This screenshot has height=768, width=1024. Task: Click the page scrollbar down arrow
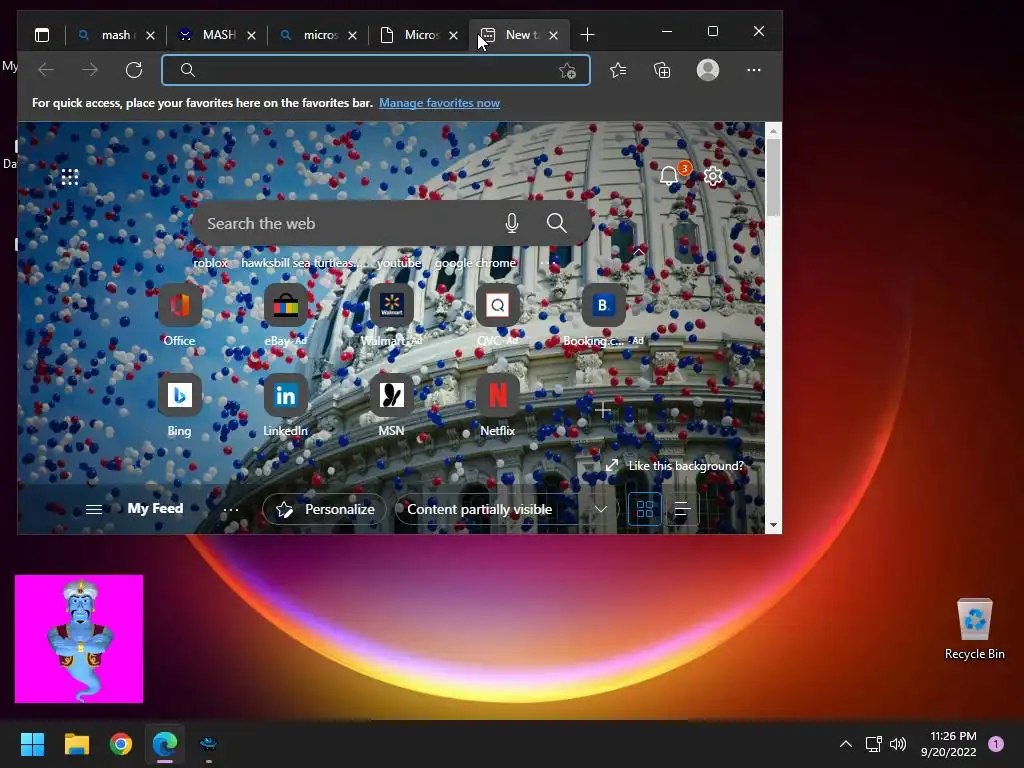click(773, 525)
